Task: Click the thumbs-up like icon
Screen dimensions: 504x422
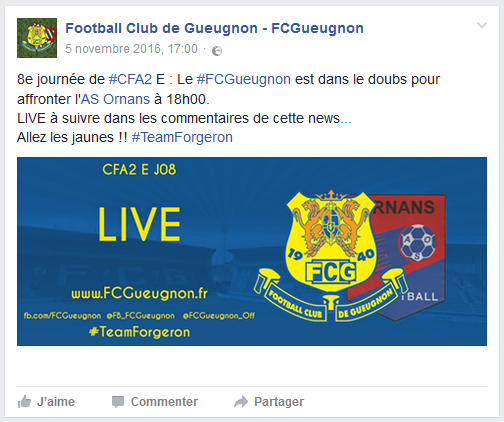Action: point(24,402)
